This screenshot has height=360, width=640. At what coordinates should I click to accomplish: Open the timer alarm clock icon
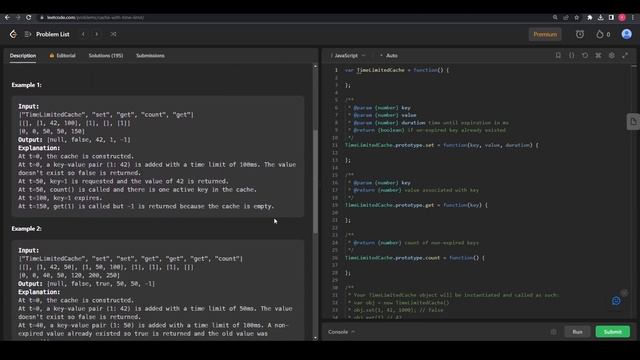coord(580,34)
